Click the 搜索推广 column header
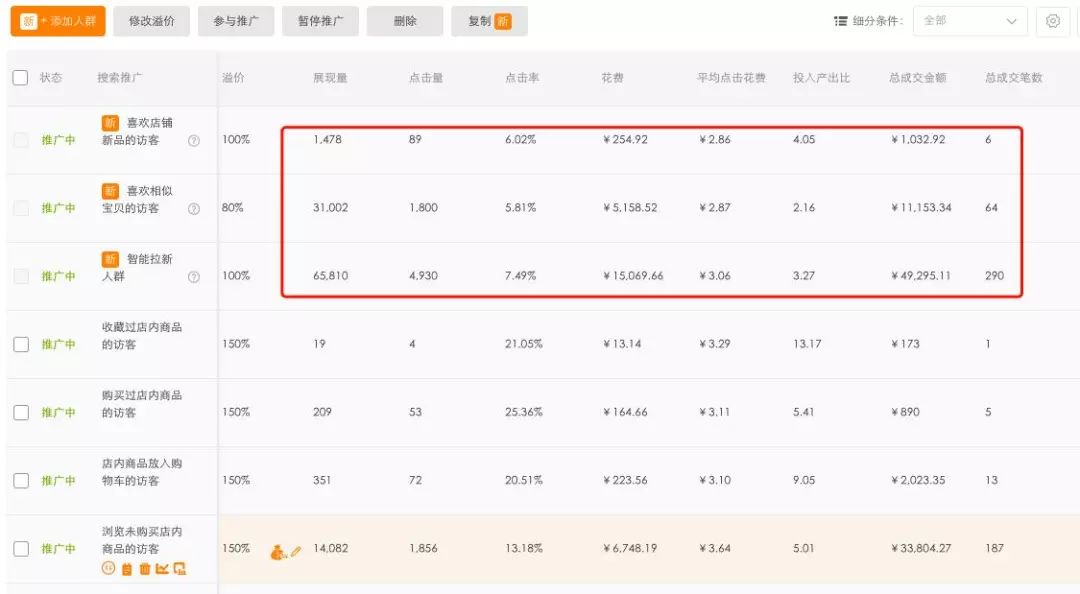The width and height of the screenshot is (1080, 594). coord(120,78)
